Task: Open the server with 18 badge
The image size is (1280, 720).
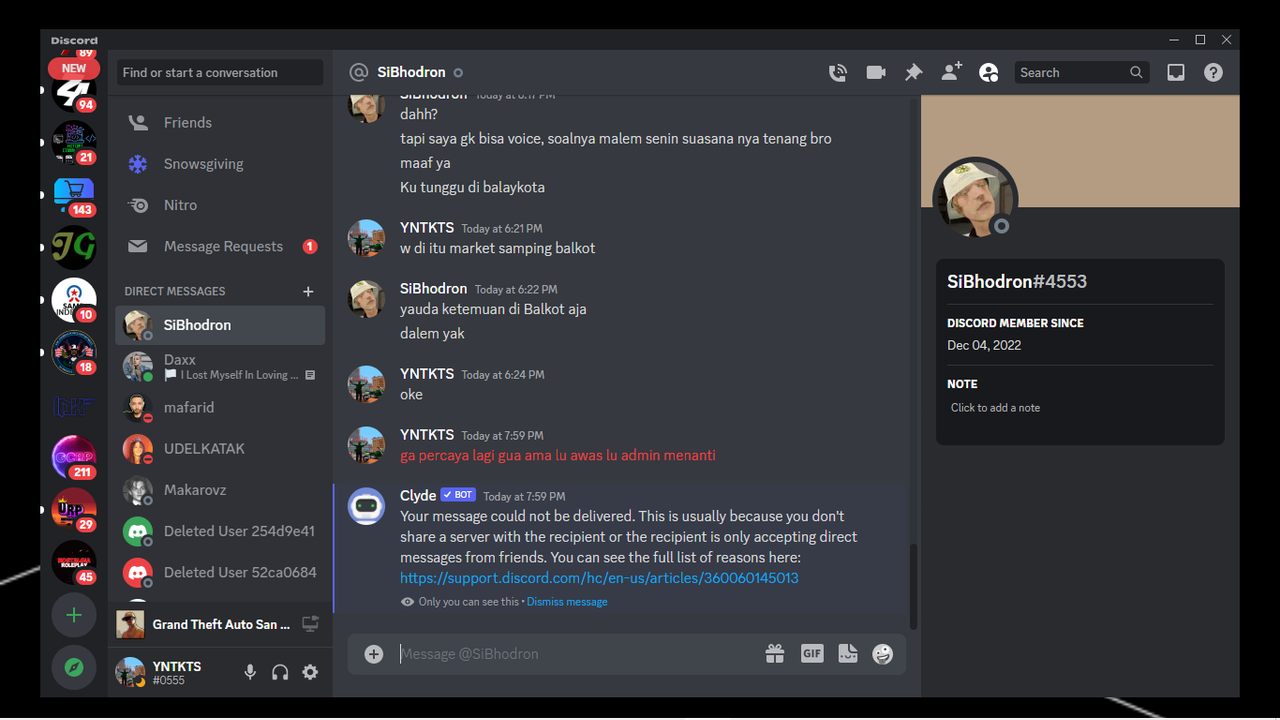Action: pos(74,352)
